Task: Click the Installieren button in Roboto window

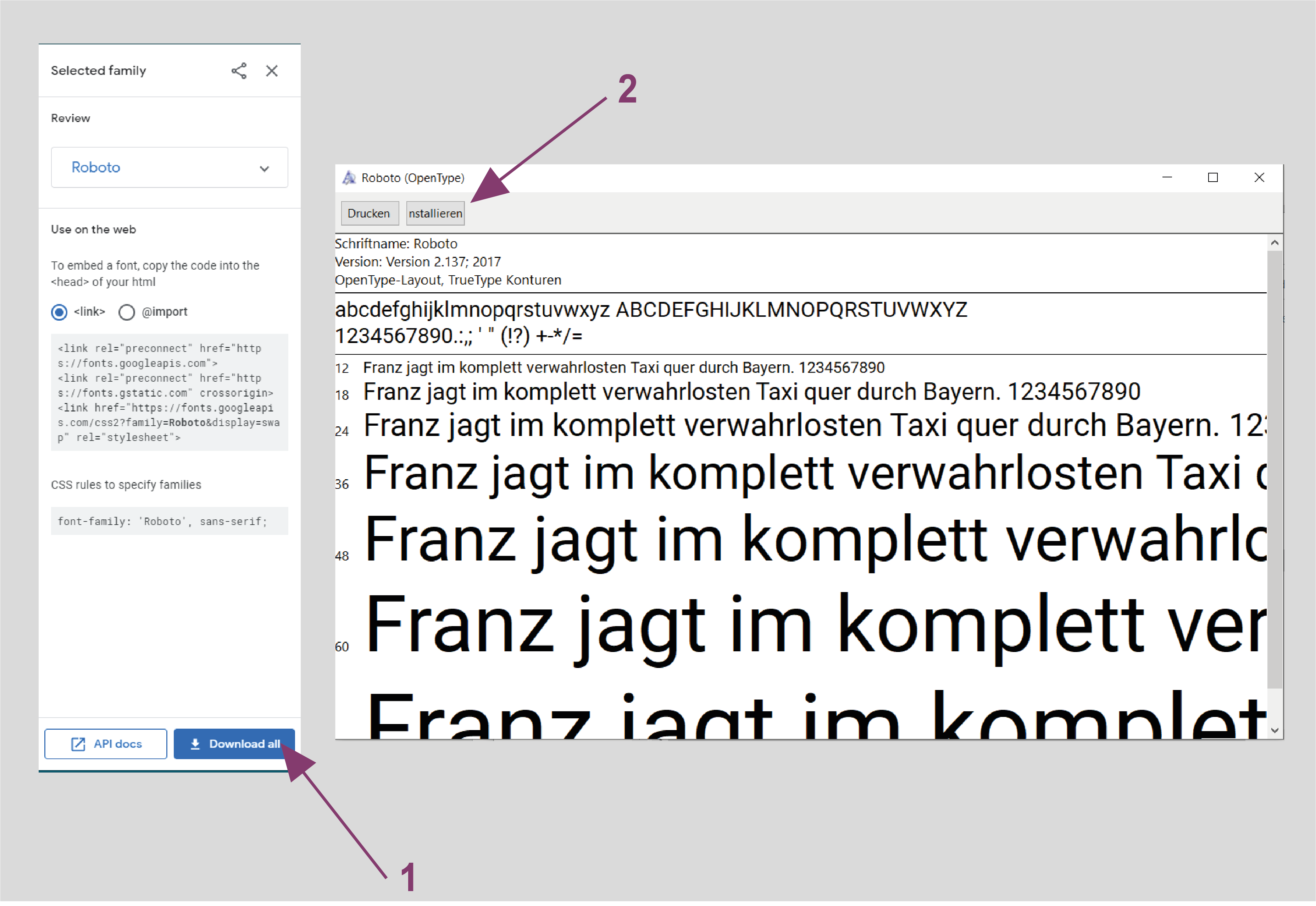Action: click(x=435, y=214)
